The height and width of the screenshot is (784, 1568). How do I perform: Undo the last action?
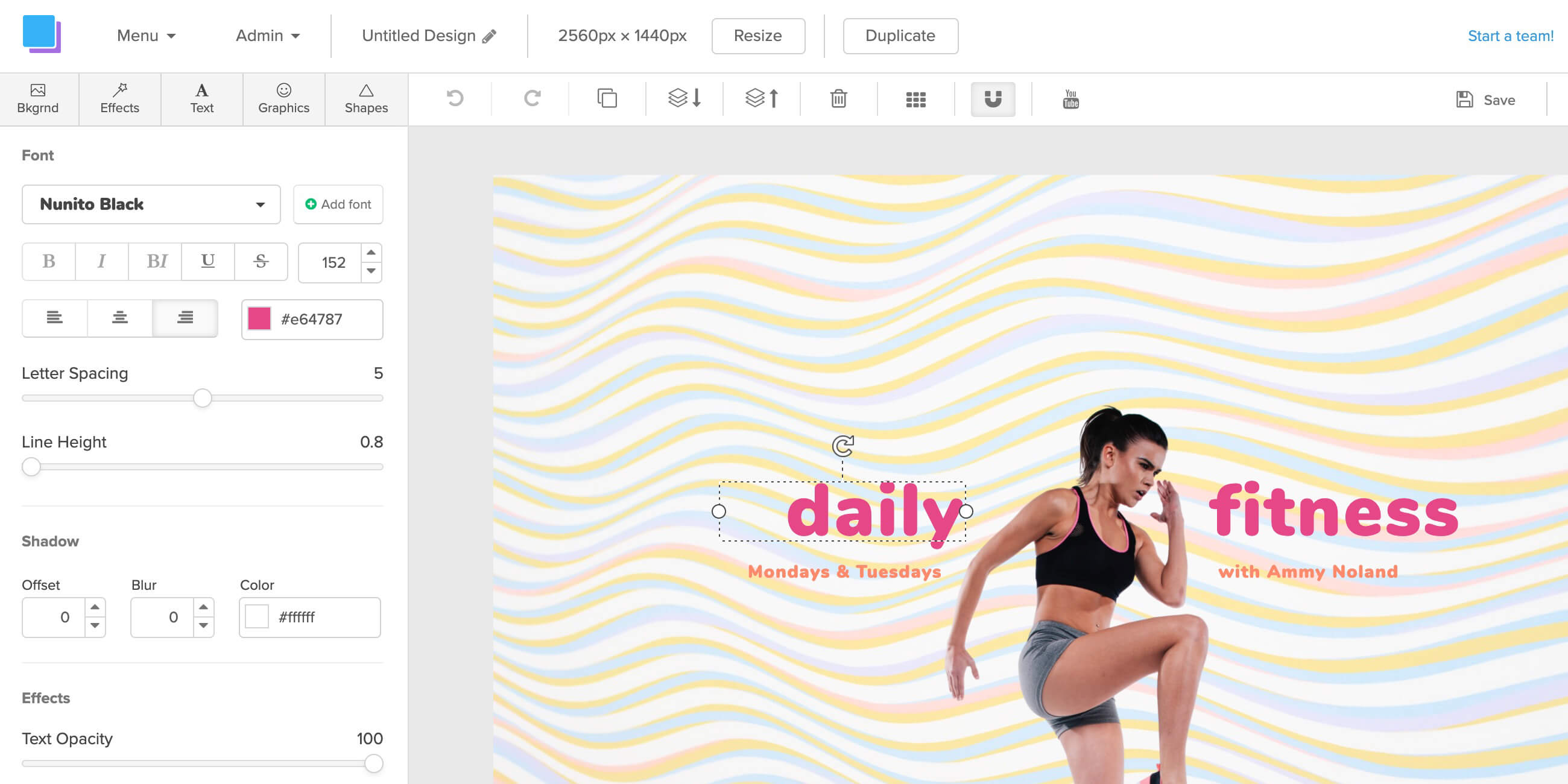[455, 98]
